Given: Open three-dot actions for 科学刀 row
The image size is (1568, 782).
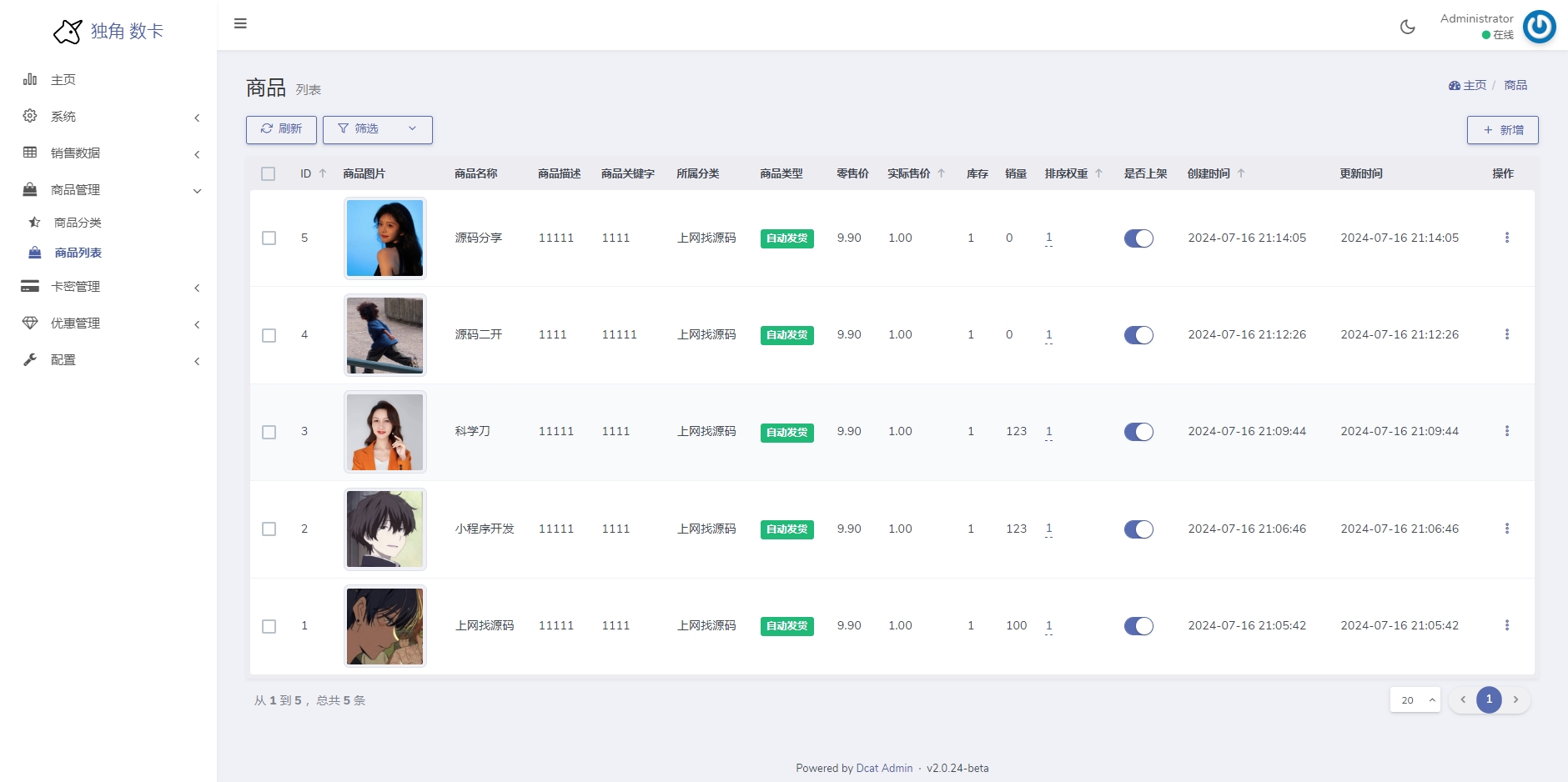Looking at the screenshot, I should point(1506,431).
